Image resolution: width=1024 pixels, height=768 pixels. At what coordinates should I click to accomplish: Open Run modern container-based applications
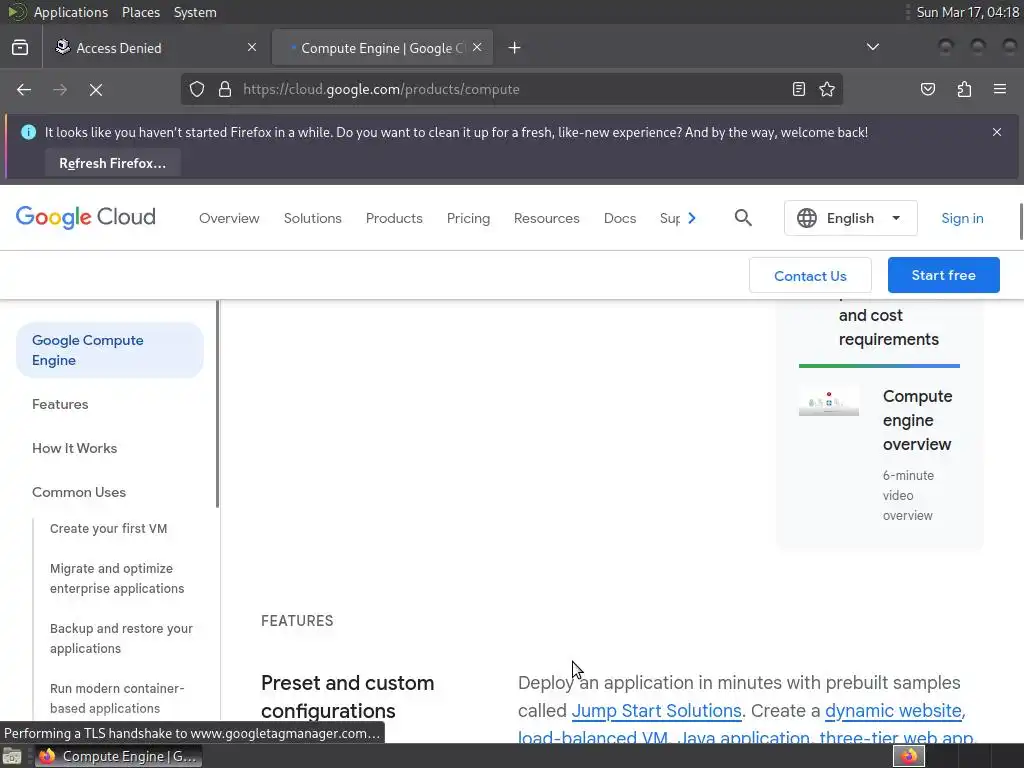117,698
